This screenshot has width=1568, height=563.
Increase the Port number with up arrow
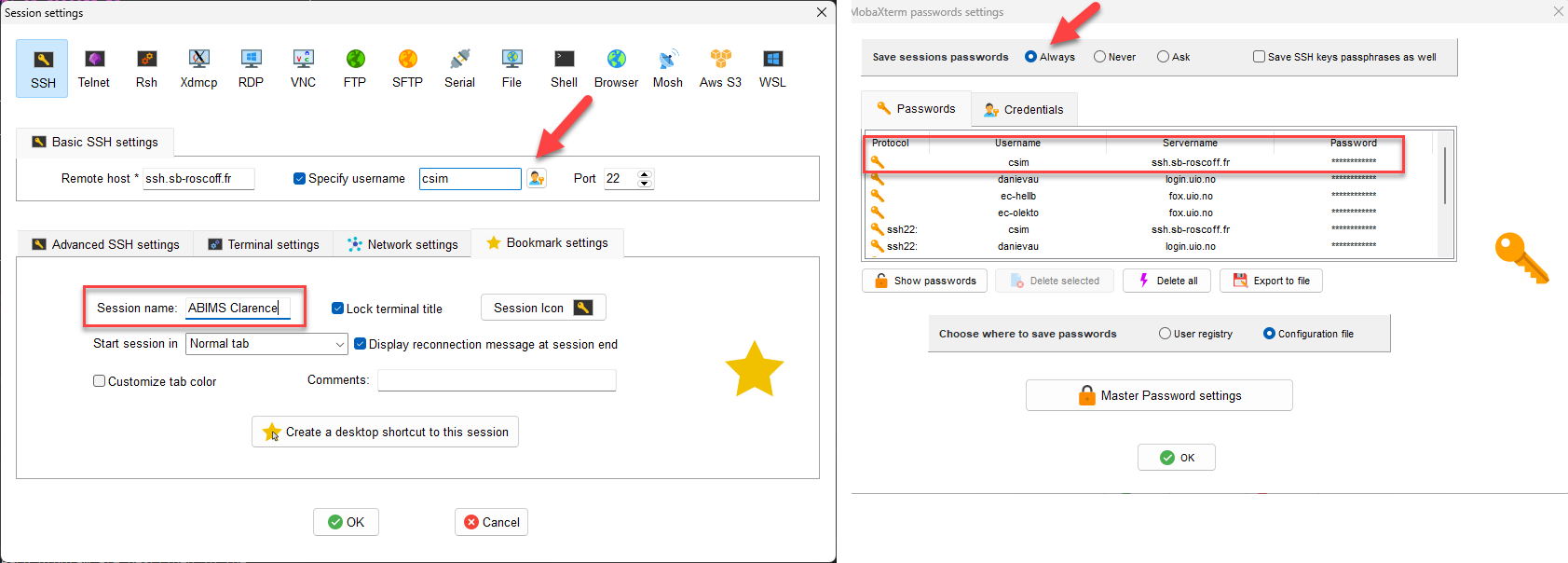644,173
